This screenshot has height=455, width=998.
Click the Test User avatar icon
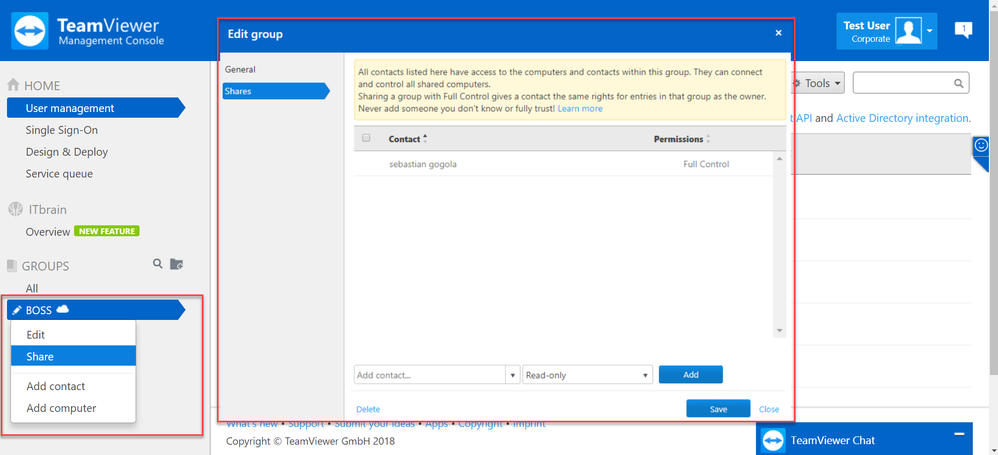908,31
